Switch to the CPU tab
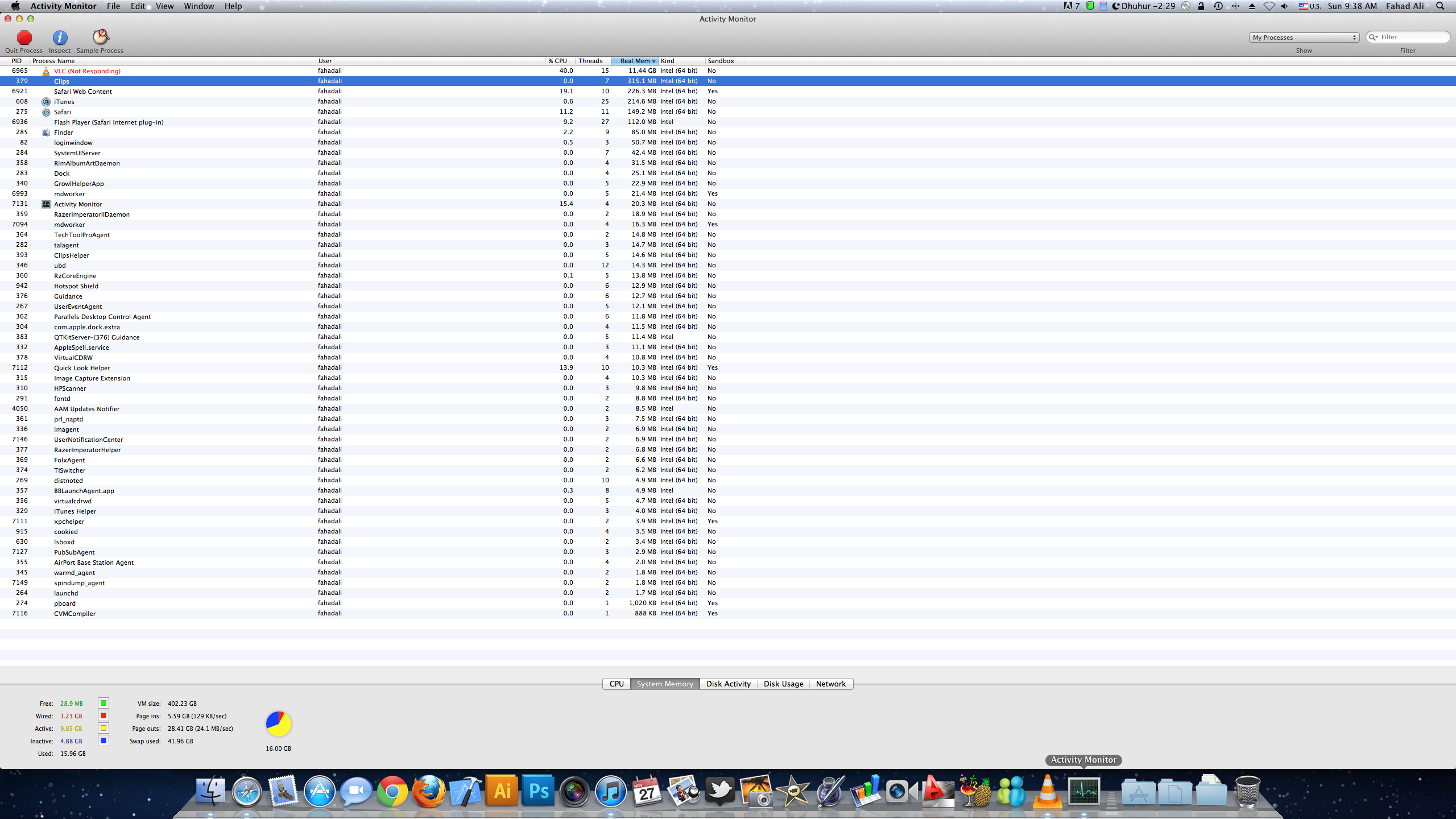This screenshot has width=1456, height=819. 617,684
